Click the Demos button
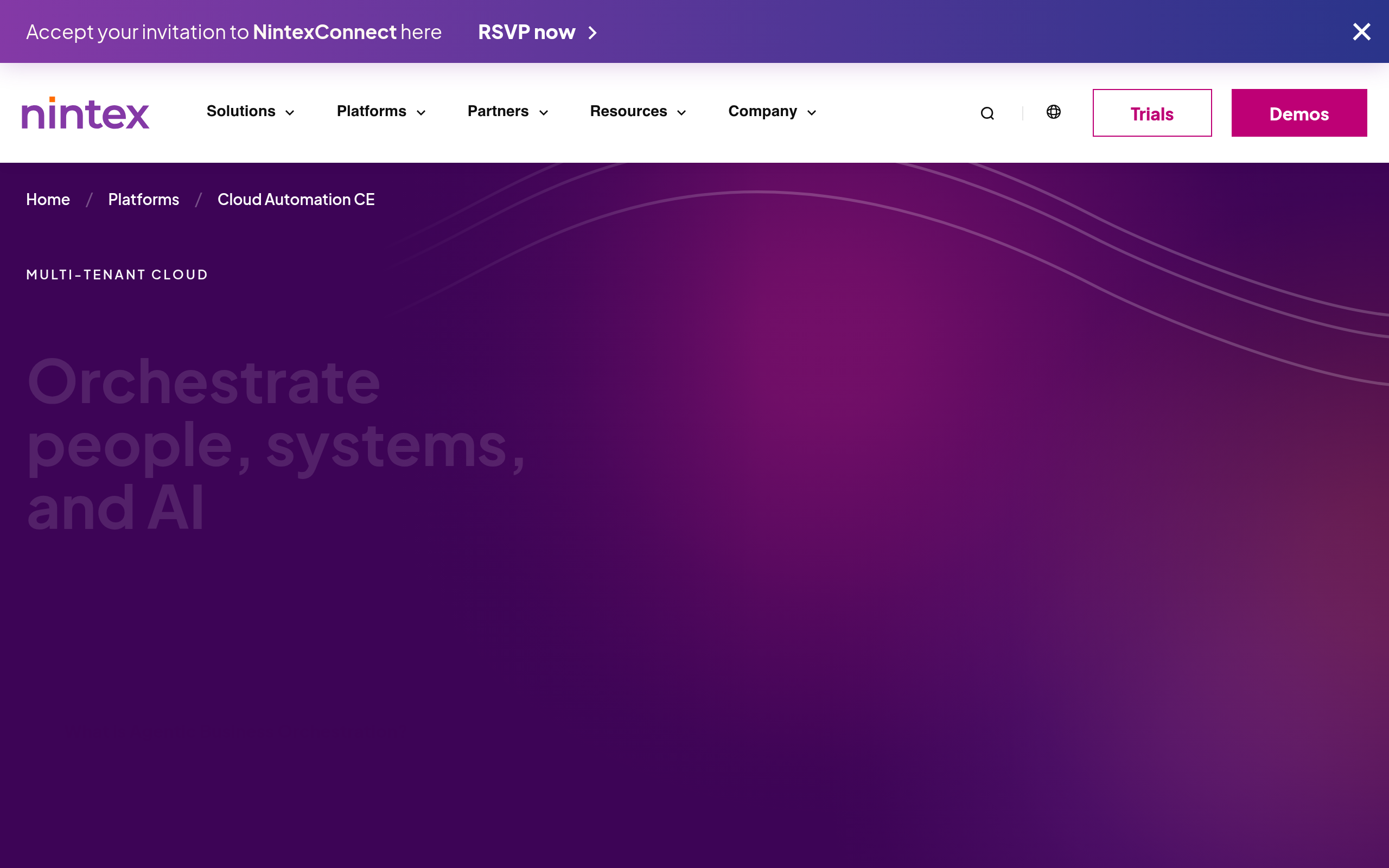Image resolution: width=1389 pixels, height=868 pixels. (x=1299, y=113)
